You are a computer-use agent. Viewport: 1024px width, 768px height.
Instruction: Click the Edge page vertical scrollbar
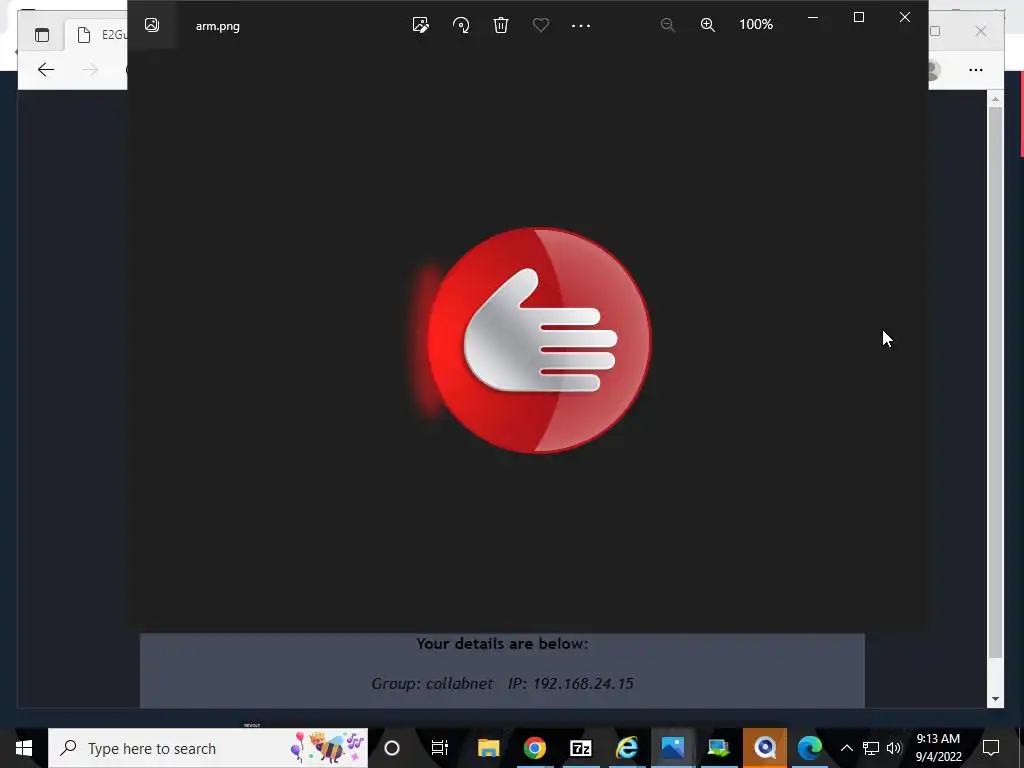coord(995,382)
